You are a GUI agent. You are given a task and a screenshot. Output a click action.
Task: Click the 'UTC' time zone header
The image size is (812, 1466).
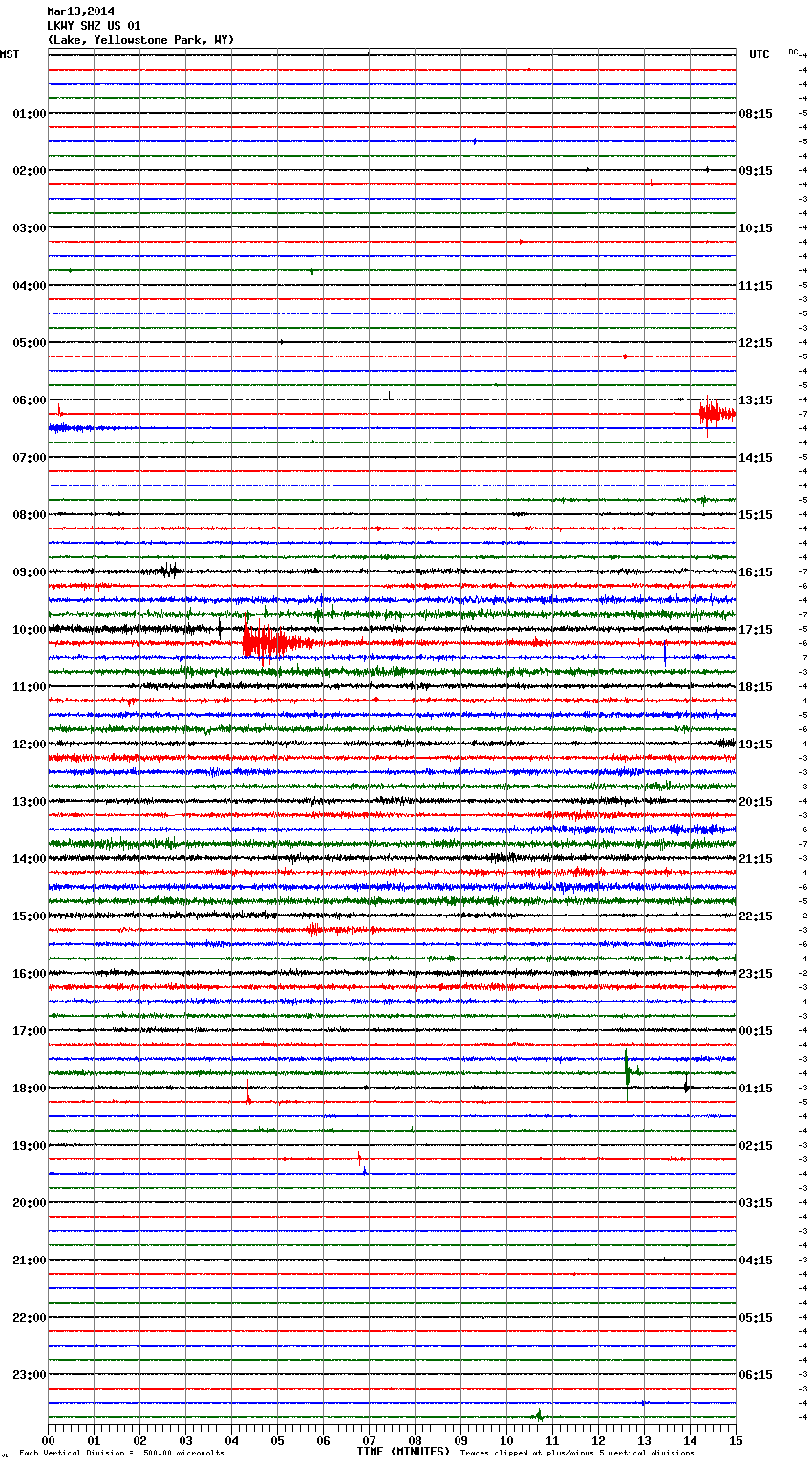(759, 54)
